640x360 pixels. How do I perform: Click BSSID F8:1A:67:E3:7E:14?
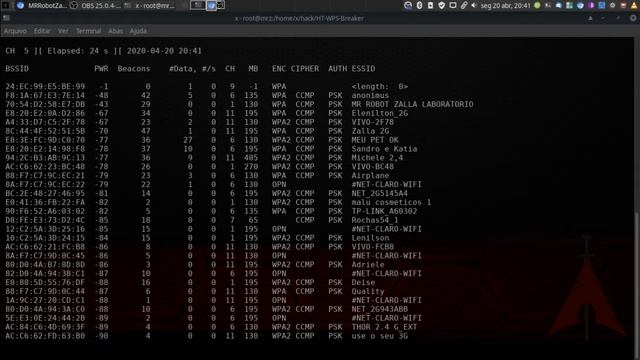[45, 96]
